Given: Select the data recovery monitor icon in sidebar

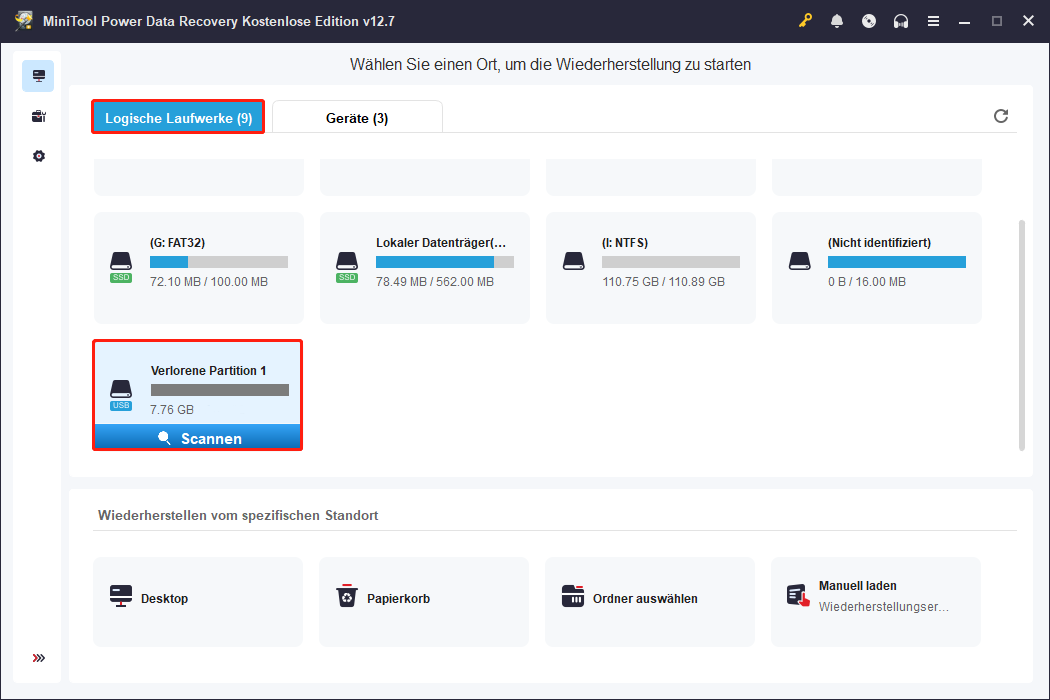Looking at the screenshot, I should (x=38, y=75).
